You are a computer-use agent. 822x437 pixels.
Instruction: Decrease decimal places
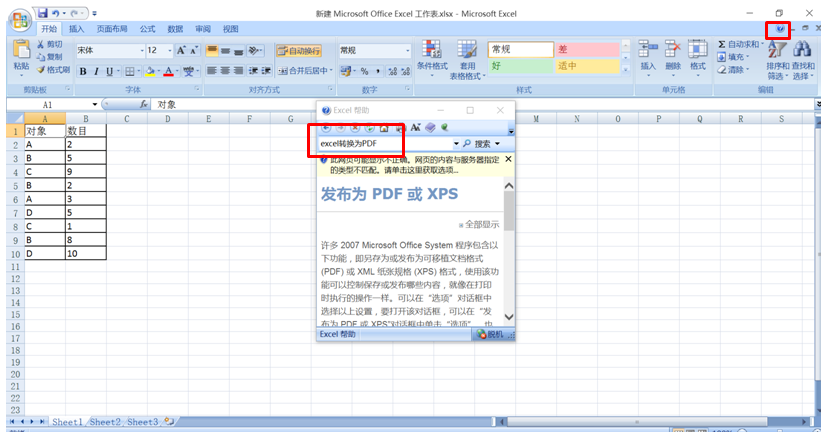click(x=406, y=71)
